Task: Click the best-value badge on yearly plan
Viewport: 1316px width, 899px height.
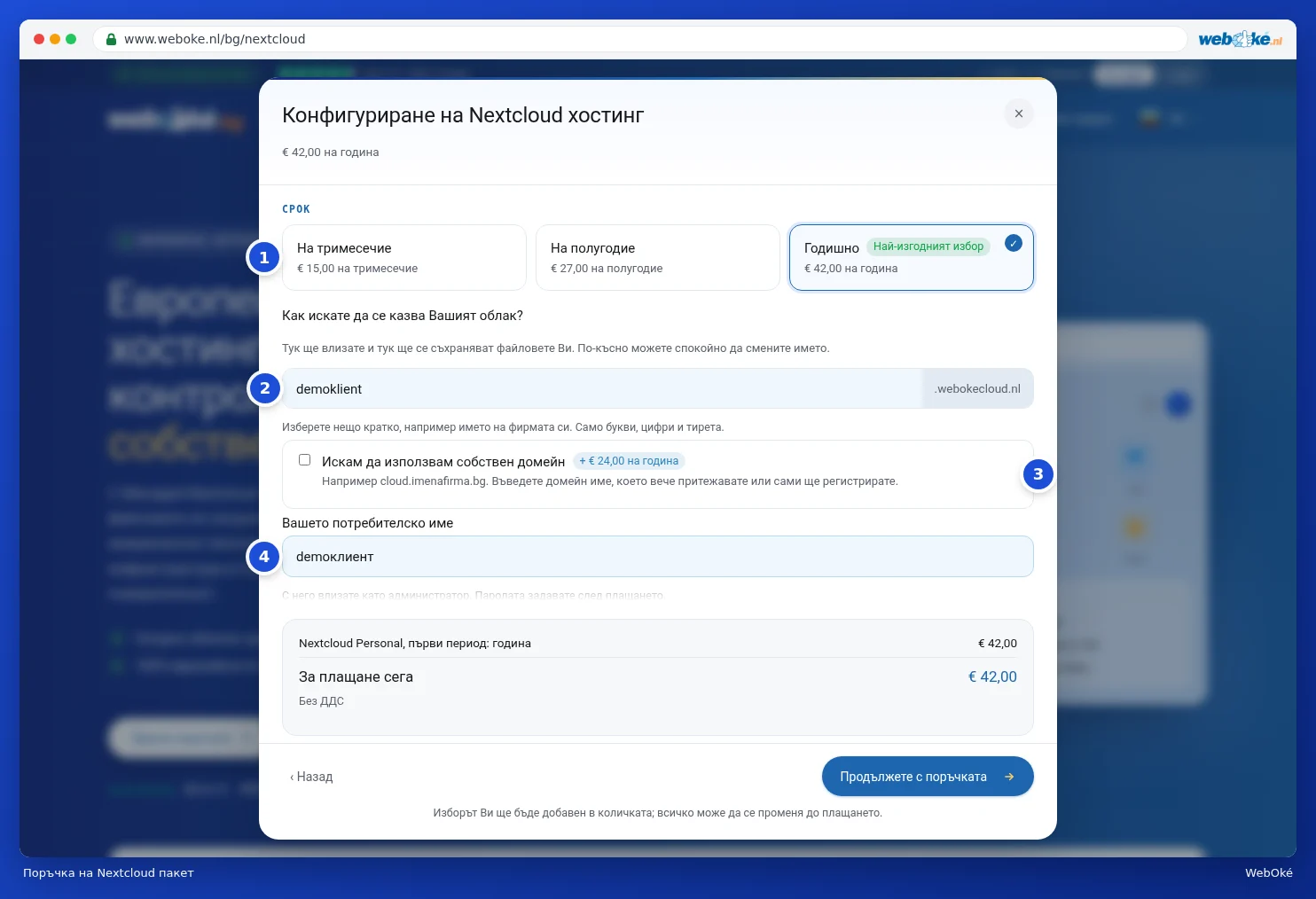Action: [928, 246]
